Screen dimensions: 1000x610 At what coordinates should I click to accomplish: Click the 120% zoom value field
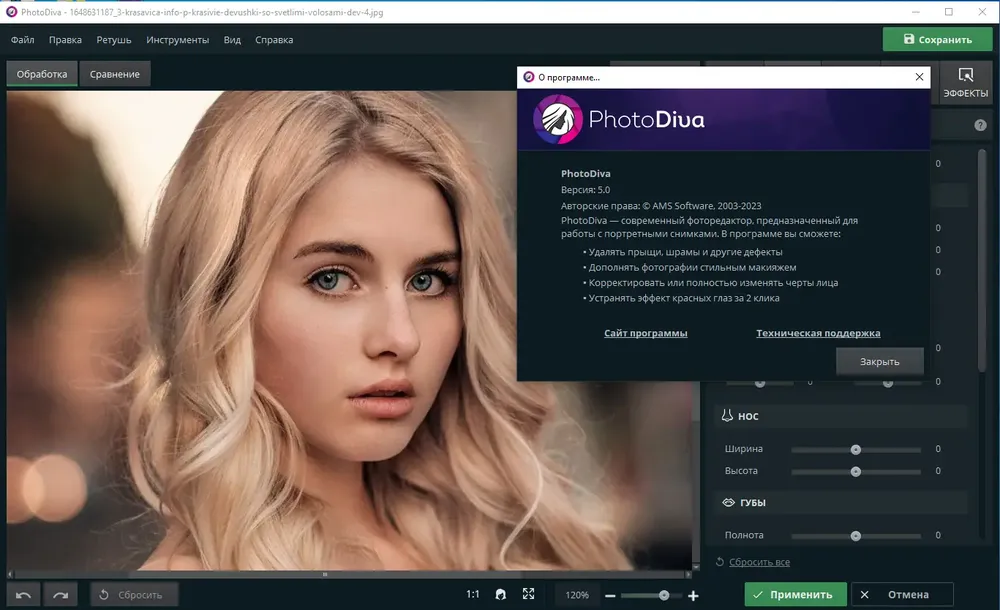pyautogui.click(x=577, y=595)
